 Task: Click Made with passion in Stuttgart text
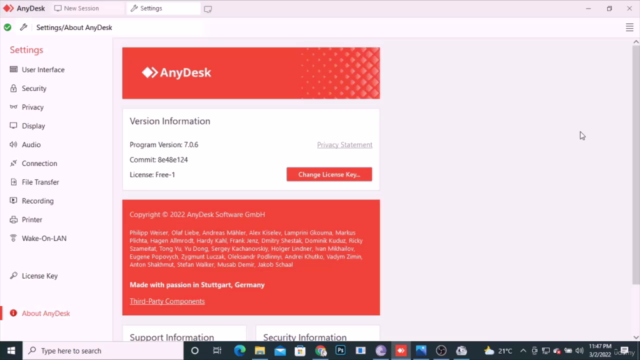[197, 285]
